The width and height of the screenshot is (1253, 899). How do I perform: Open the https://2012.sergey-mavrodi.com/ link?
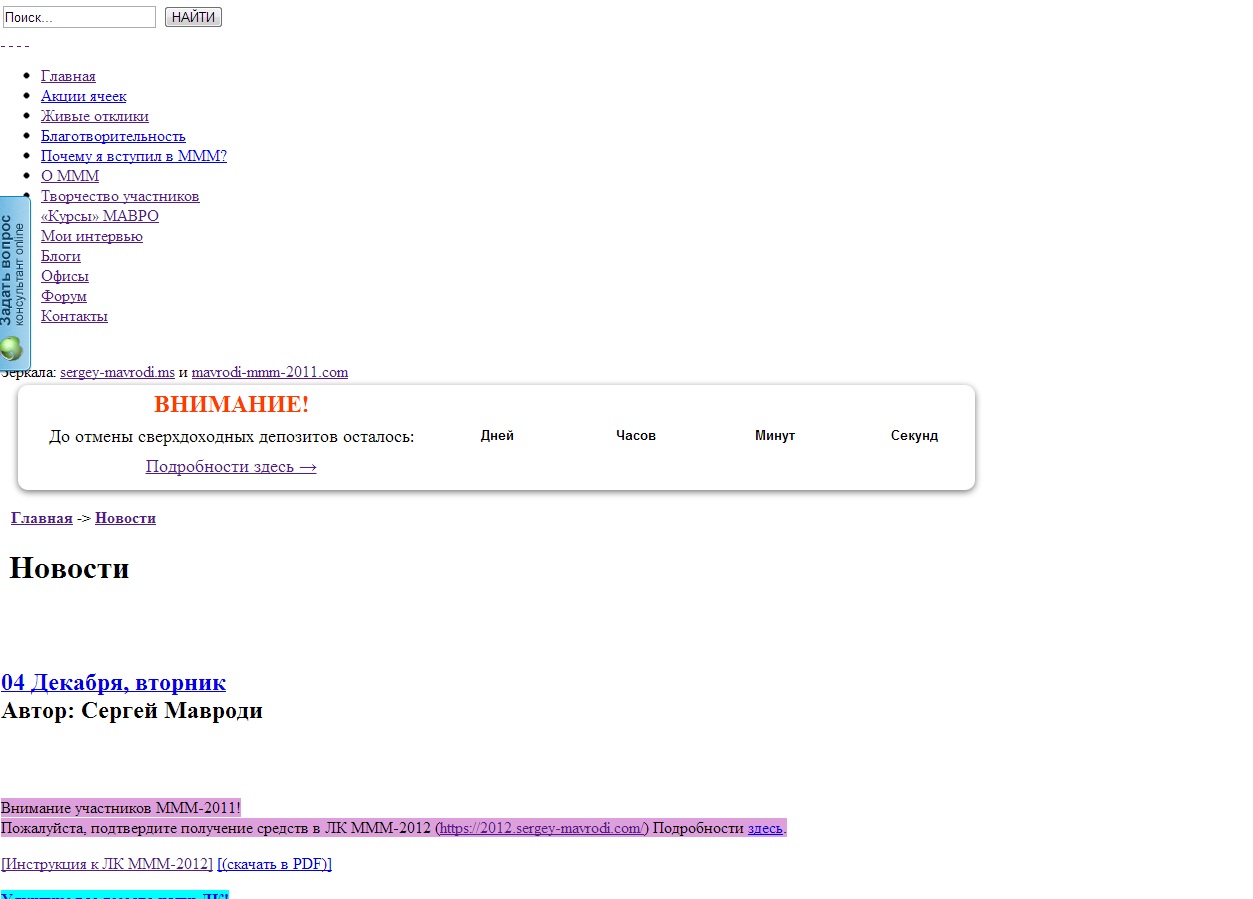[542, 828]
